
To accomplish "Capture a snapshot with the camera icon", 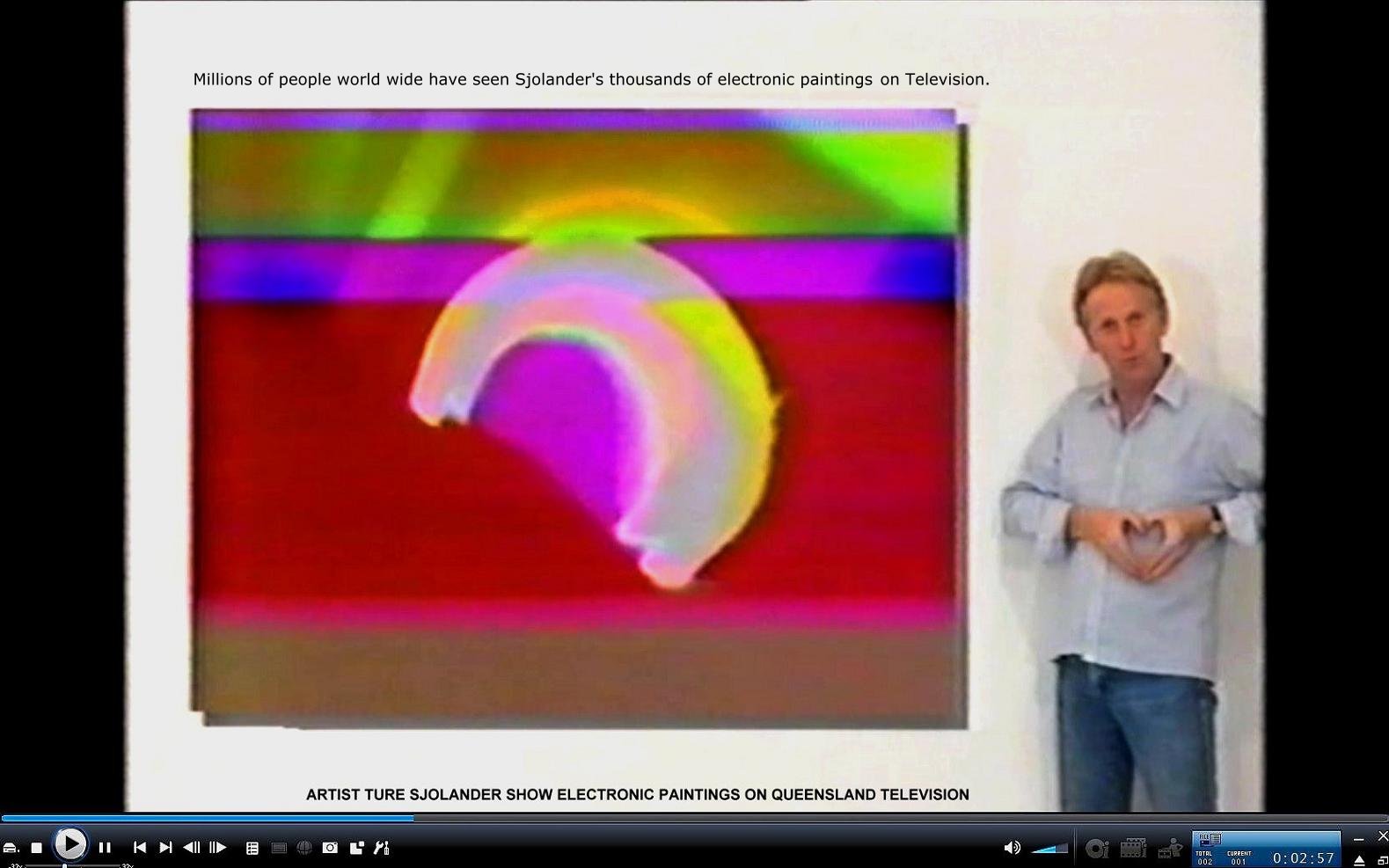I will (x=330, y=848).
